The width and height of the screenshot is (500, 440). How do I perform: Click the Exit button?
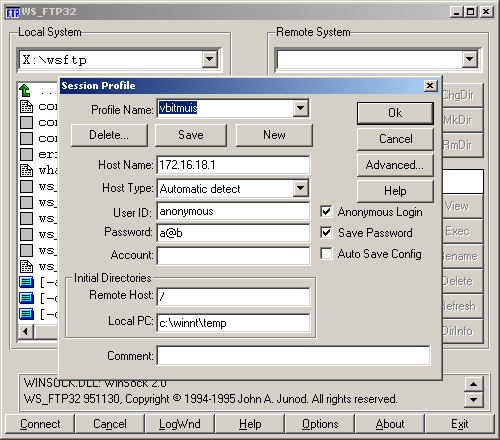coord(460,424)
